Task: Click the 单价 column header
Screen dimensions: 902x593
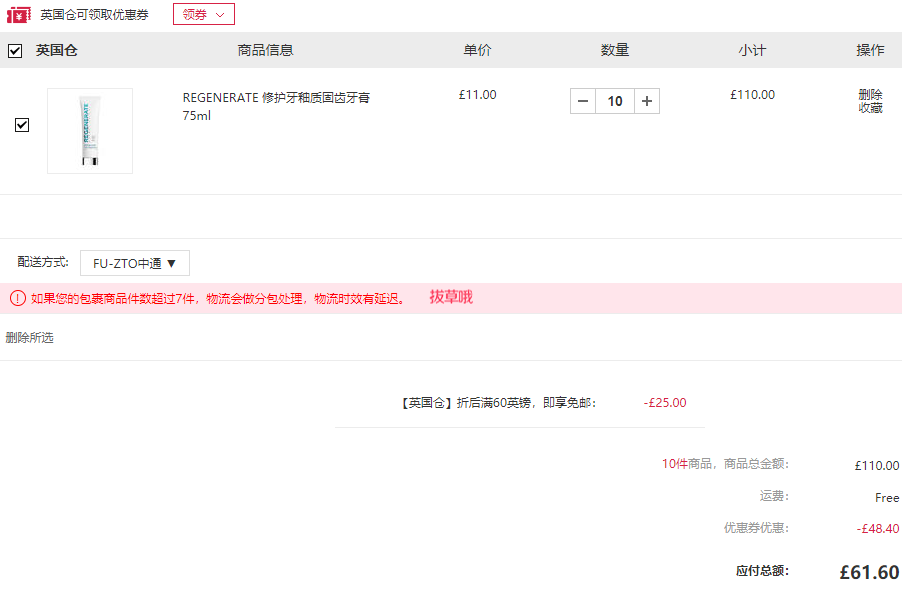Action: coord(477,51)
